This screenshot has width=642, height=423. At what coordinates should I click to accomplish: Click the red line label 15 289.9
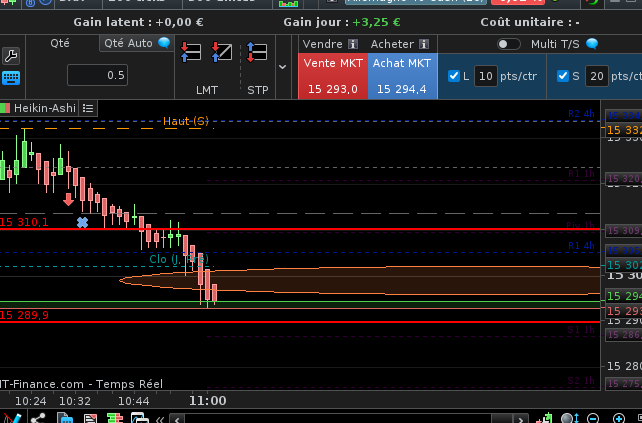click(x=24, y=315)
